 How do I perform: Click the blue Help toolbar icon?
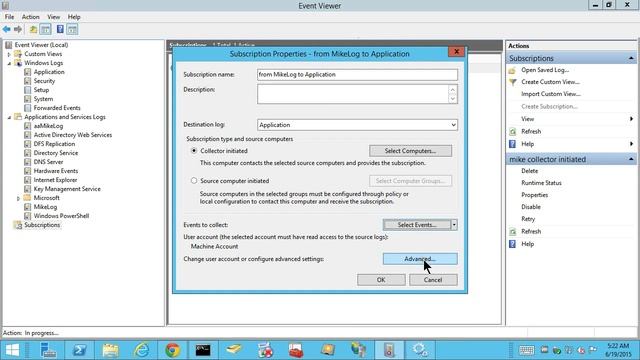click(x=60, y=29)
